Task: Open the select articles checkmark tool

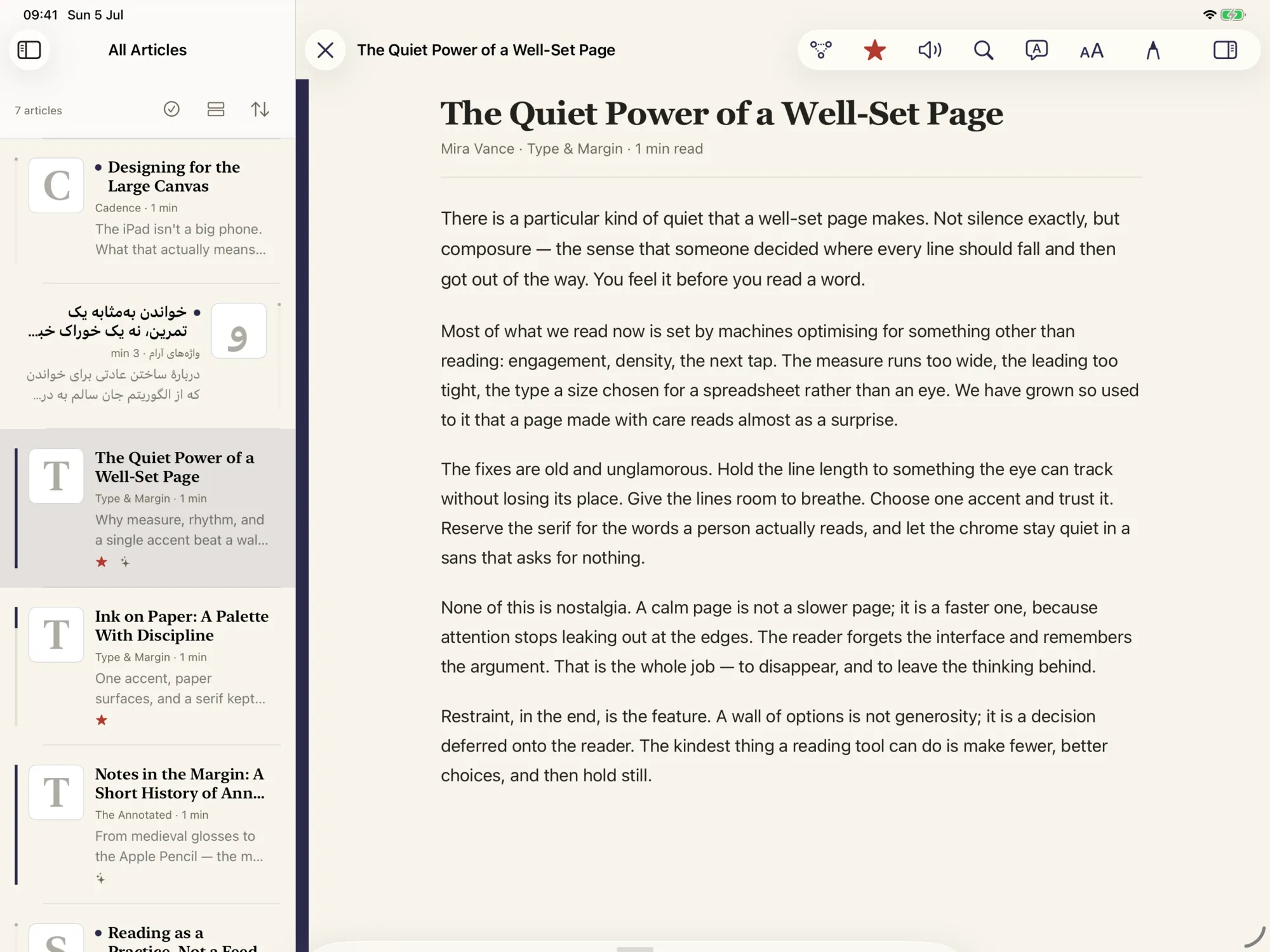Action: (171, 109)
